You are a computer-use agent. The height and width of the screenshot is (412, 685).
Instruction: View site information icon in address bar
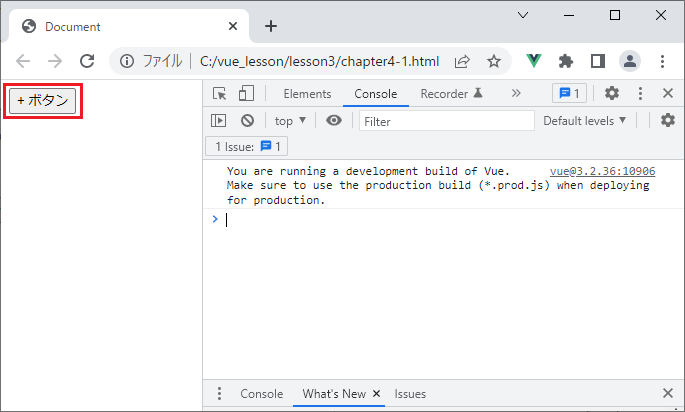click(127, 61)
